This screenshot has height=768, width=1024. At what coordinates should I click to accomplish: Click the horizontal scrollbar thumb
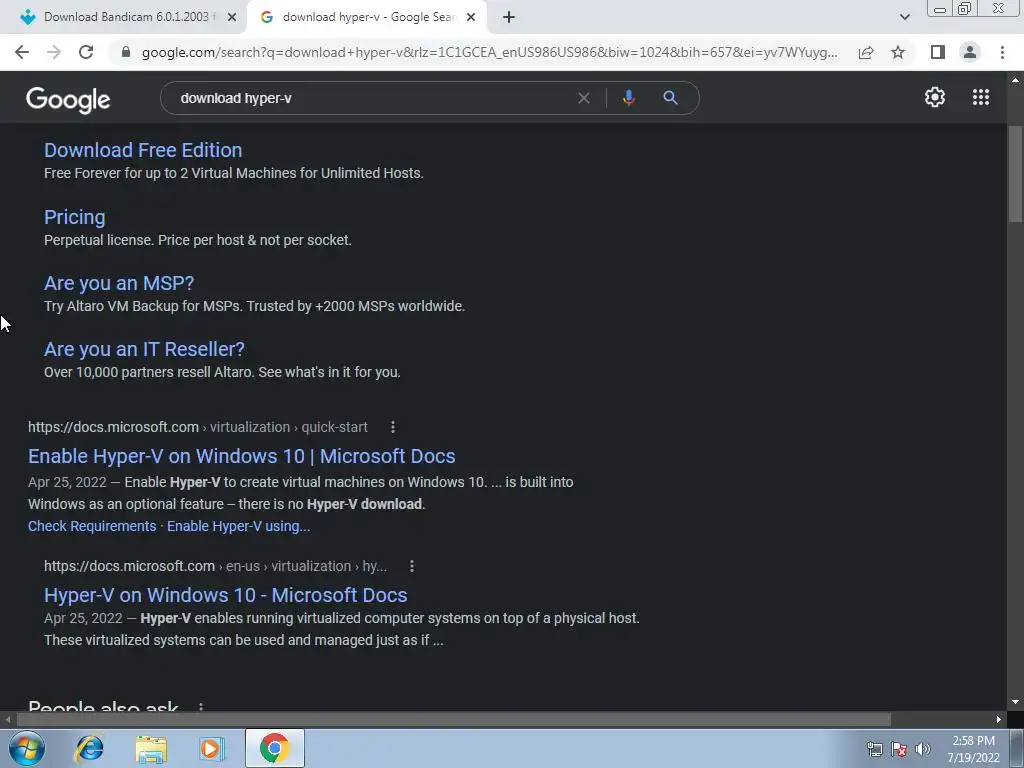pyautogui.click(x=454, y=719)
